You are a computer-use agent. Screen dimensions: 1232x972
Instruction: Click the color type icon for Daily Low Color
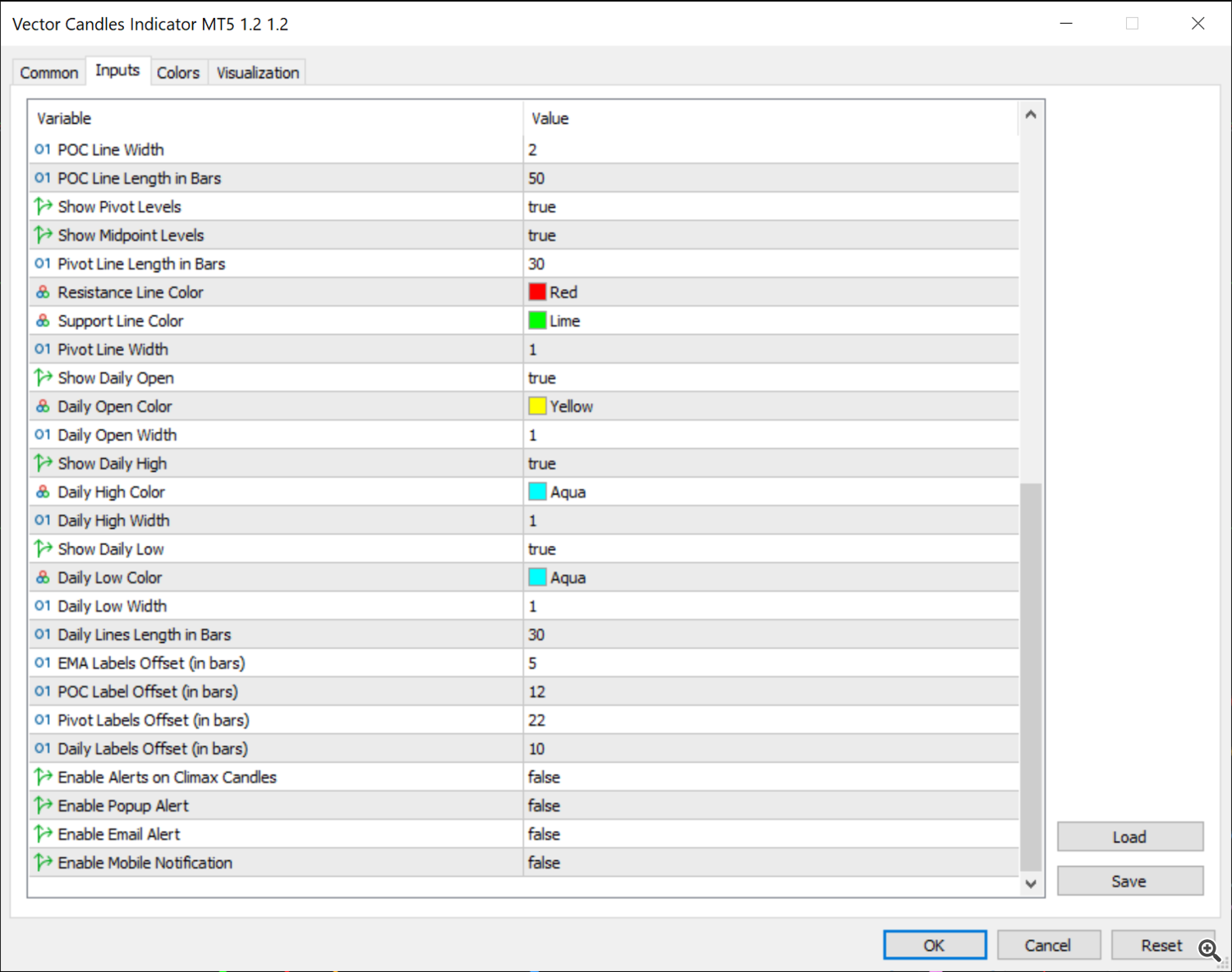click(43, 577)
